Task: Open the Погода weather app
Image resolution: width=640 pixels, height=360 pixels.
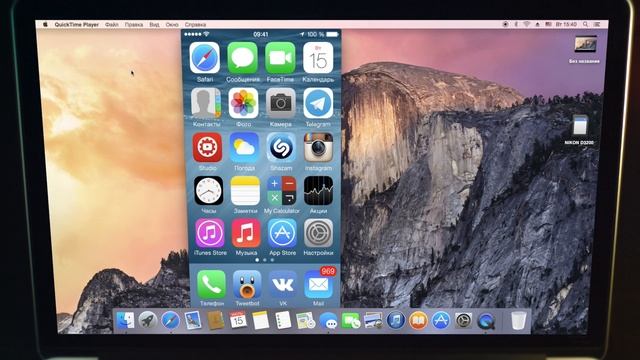Action: pos(244,147)
